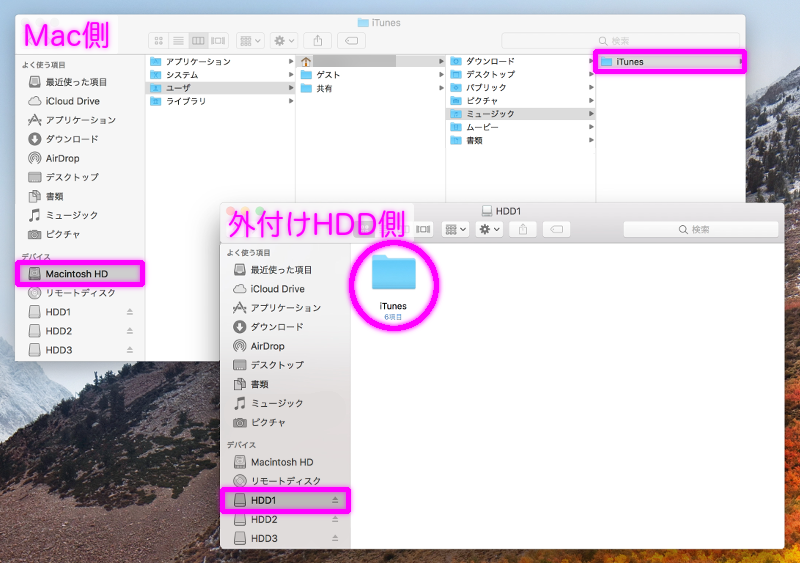Select ライブラリ folder in first column

click(x=222, y=101)
